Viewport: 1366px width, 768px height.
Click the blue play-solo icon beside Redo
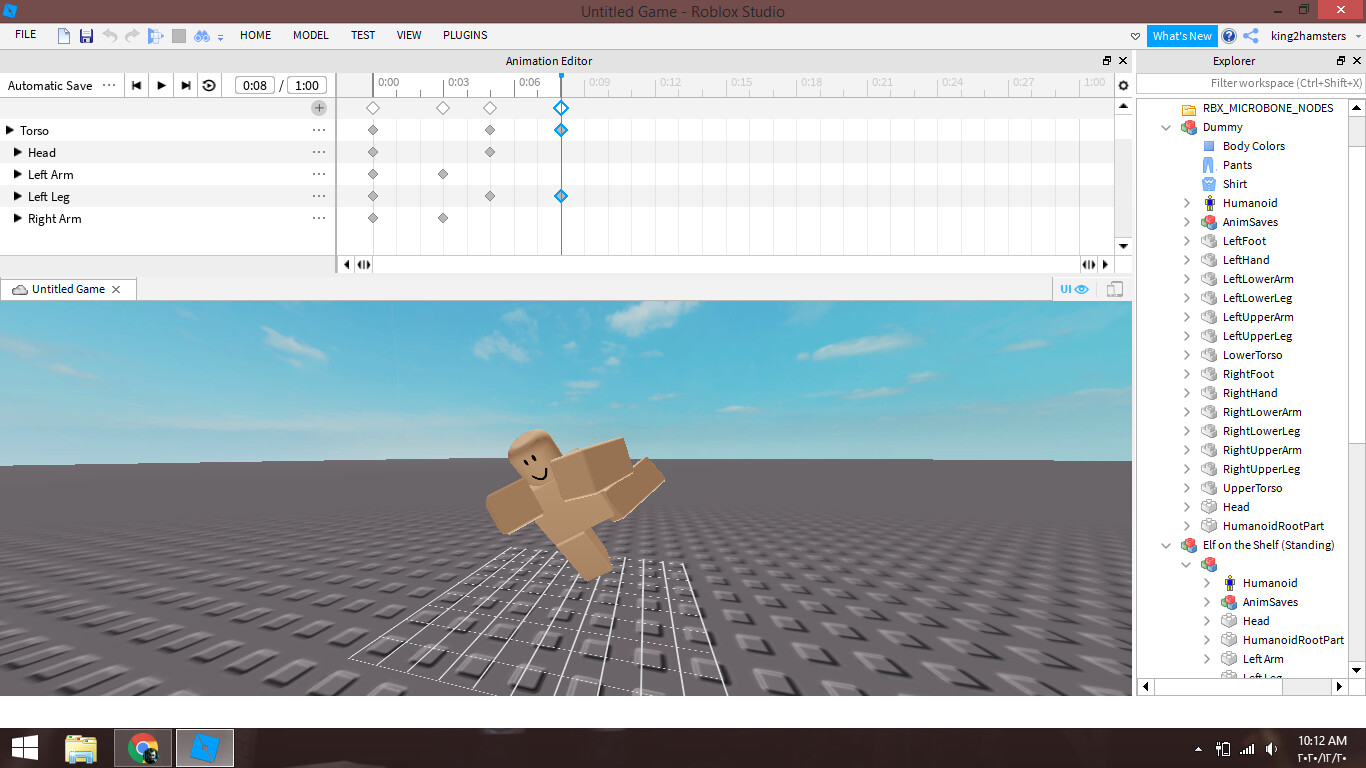(x=155, y=36)
